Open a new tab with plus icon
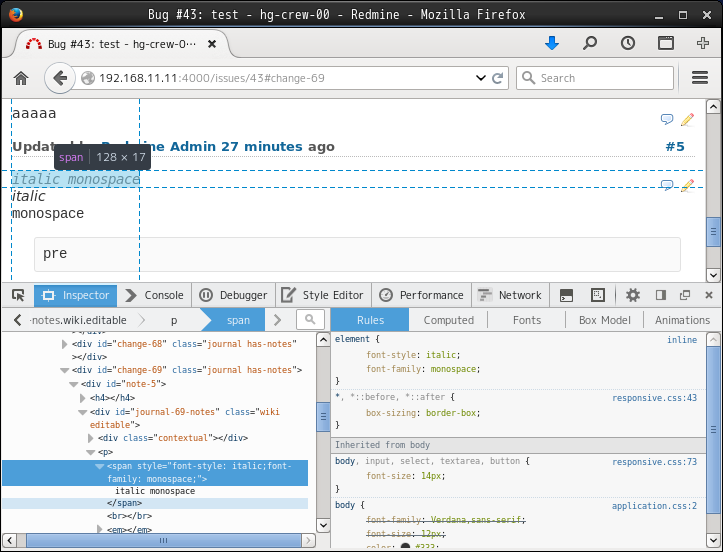 coord(703,43)
